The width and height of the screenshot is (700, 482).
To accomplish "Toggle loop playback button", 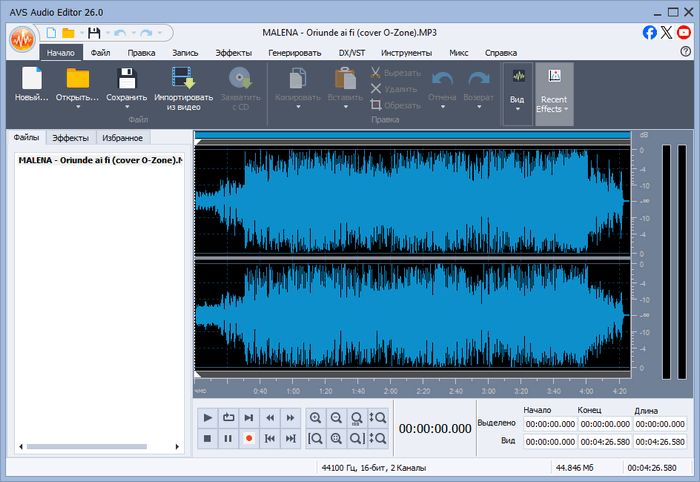I will 228,417.
